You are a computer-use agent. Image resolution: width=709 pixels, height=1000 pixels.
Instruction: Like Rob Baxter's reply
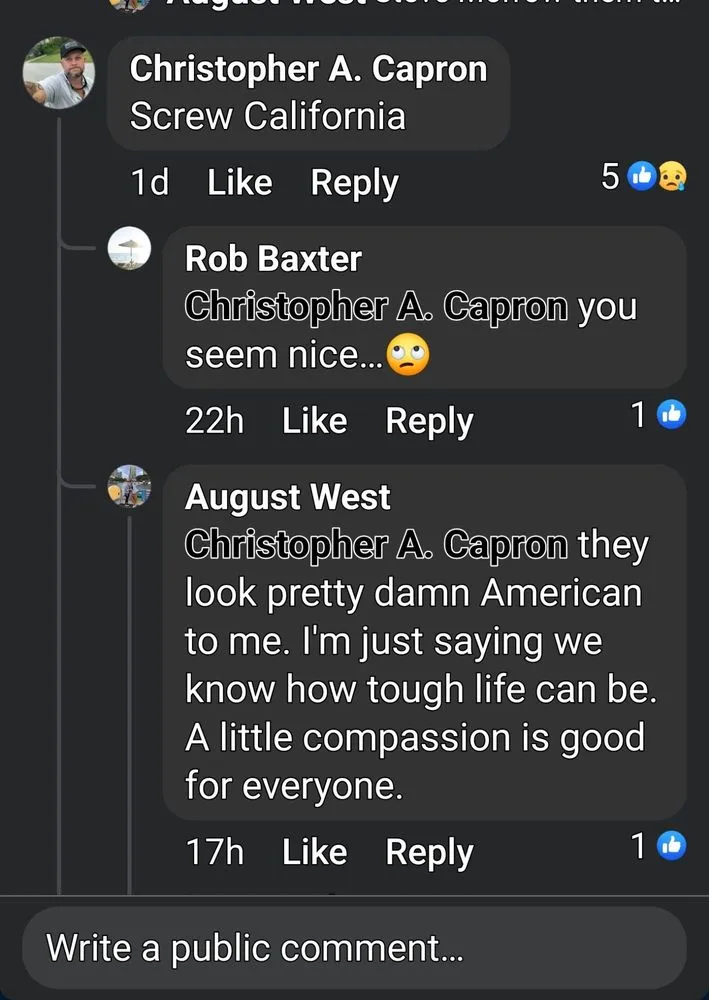coord(314,420)
